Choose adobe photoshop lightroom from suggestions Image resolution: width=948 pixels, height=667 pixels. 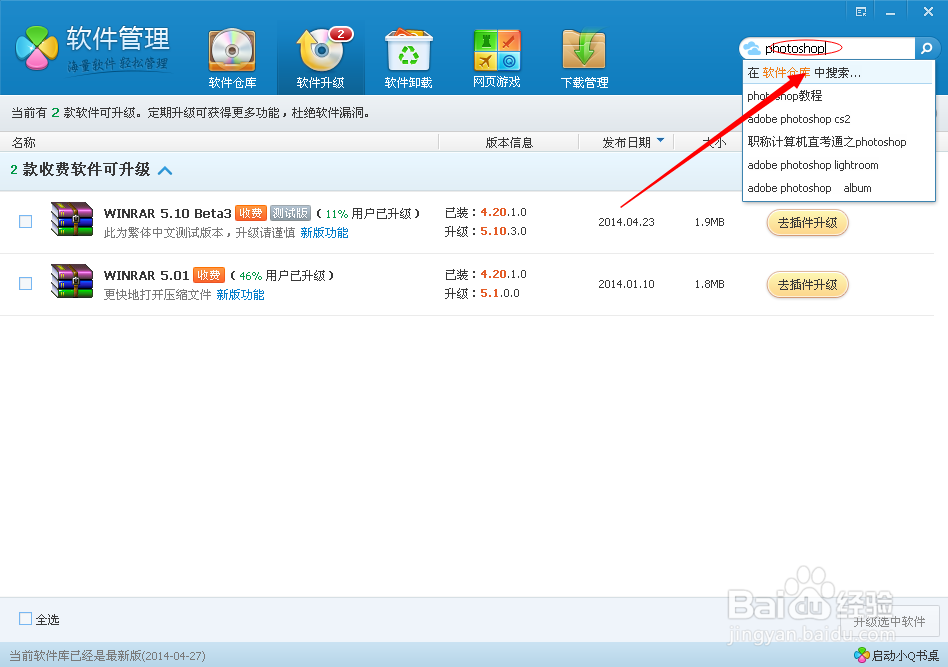[815, 165]
